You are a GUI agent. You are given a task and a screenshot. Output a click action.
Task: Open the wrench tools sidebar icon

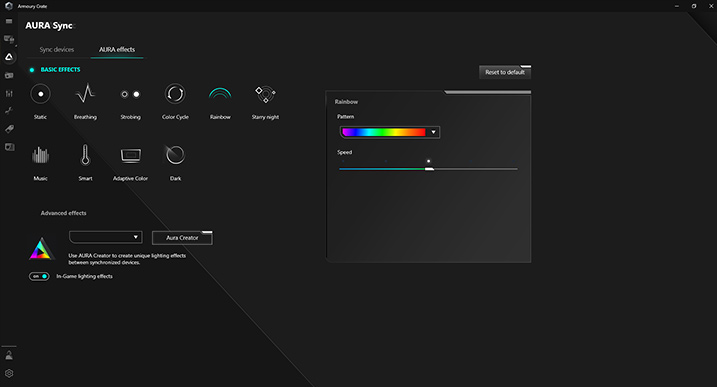[9, 111]
